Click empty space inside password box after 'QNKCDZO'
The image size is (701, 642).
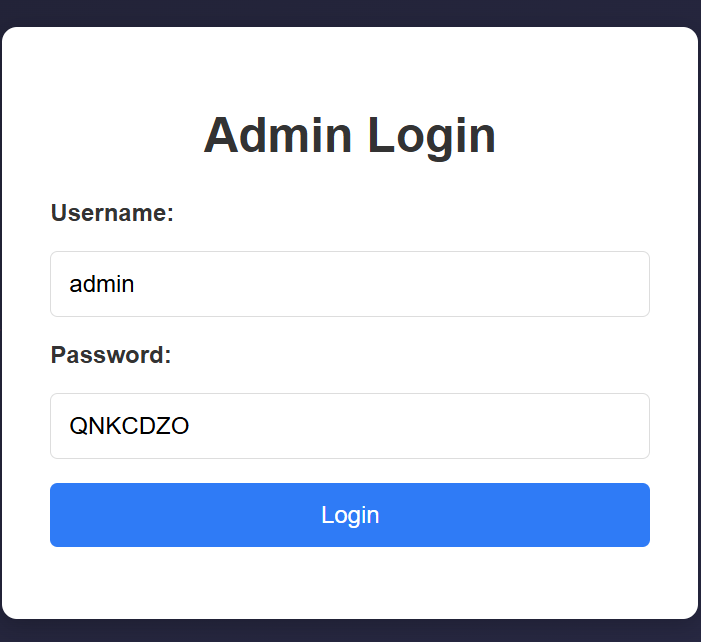click(x=418, y=426)
